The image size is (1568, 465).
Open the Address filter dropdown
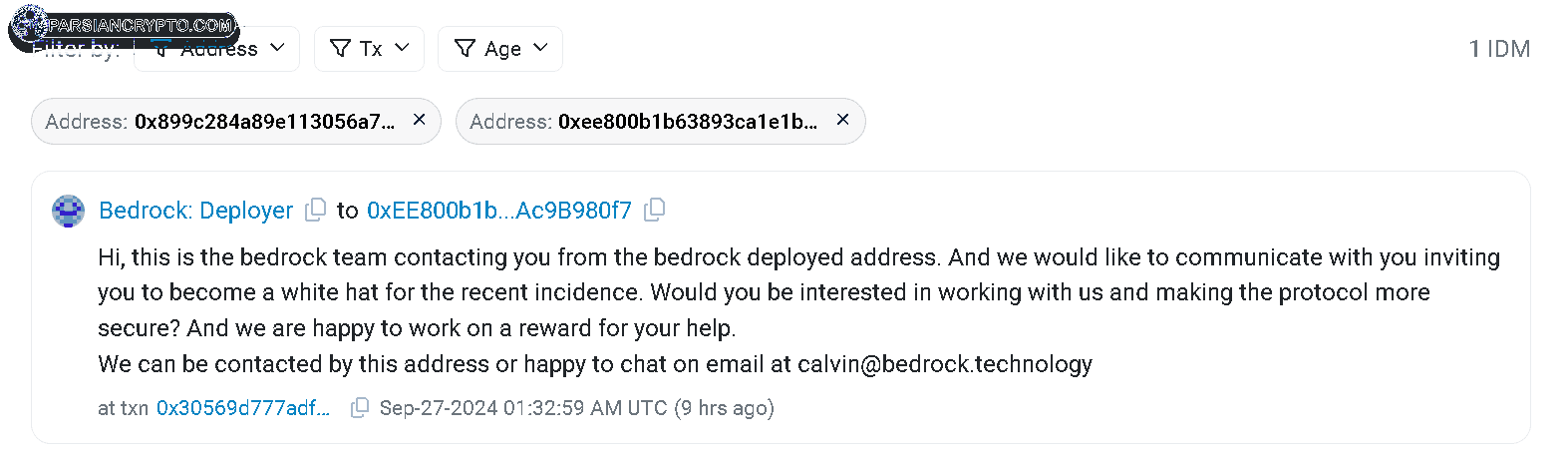(216, 49)
